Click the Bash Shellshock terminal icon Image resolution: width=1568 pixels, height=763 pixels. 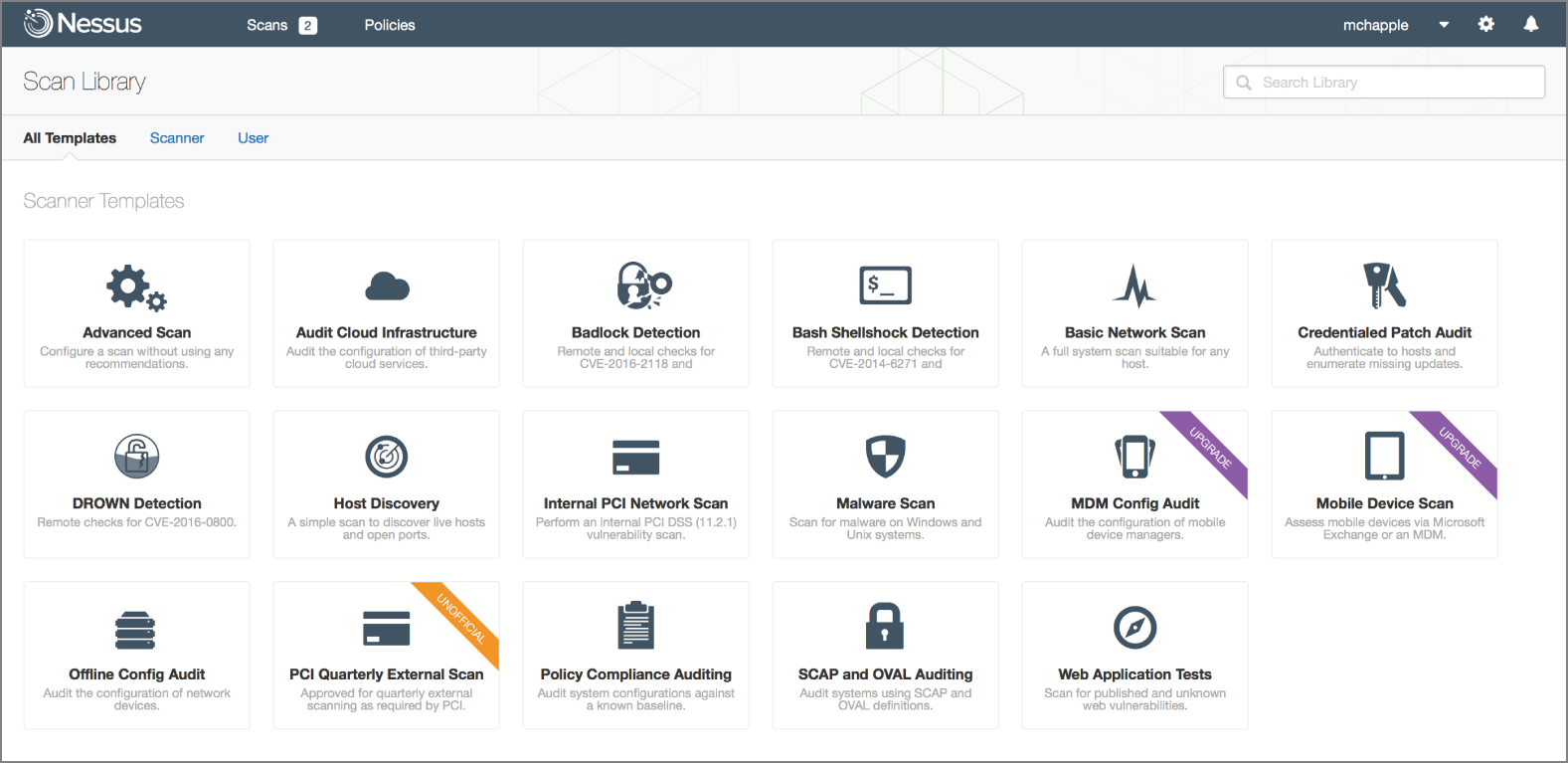point(885,286)
